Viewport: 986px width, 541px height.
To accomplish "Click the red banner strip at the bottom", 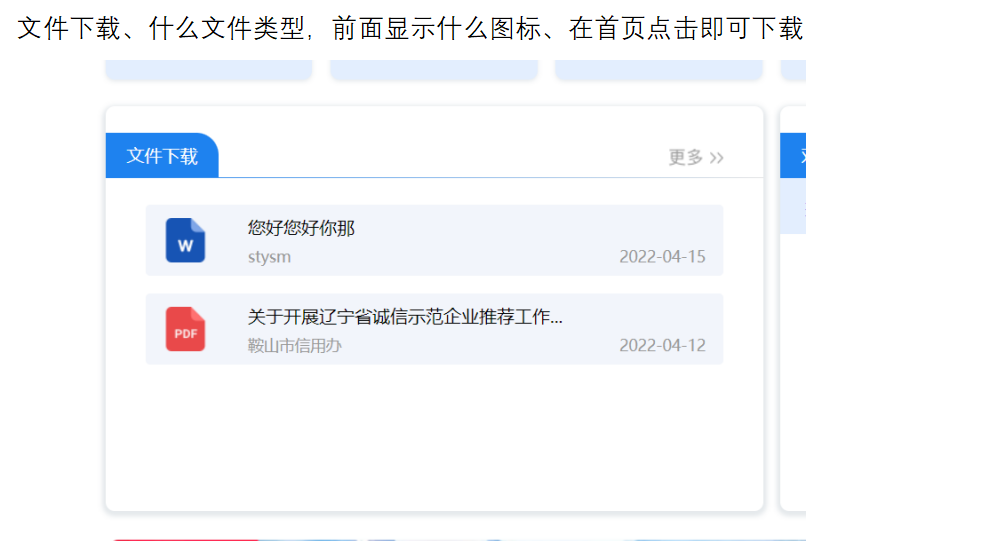I will 186,539.
